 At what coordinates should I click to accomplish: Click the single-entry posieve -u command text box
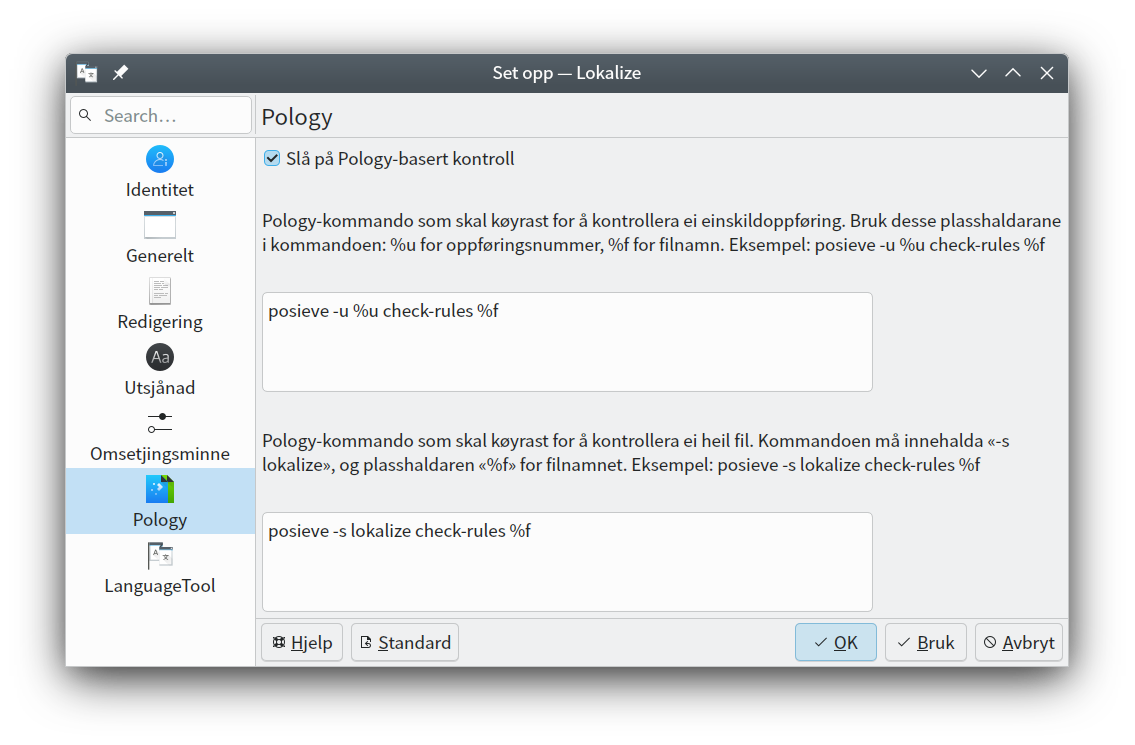(x=567, y=342)
